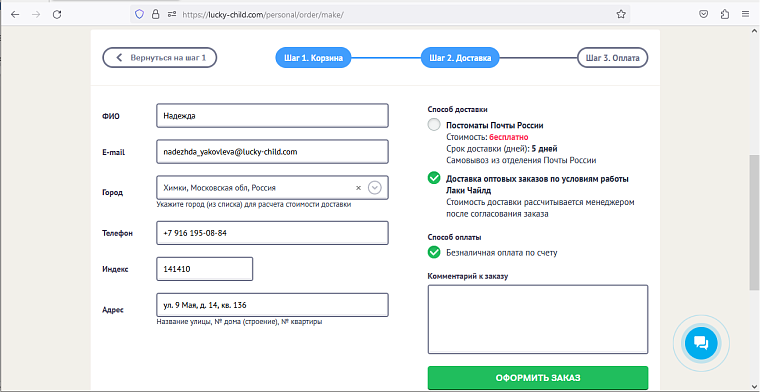760x392 pixels.
Task: Click the Адрес label
Action: 113,310
